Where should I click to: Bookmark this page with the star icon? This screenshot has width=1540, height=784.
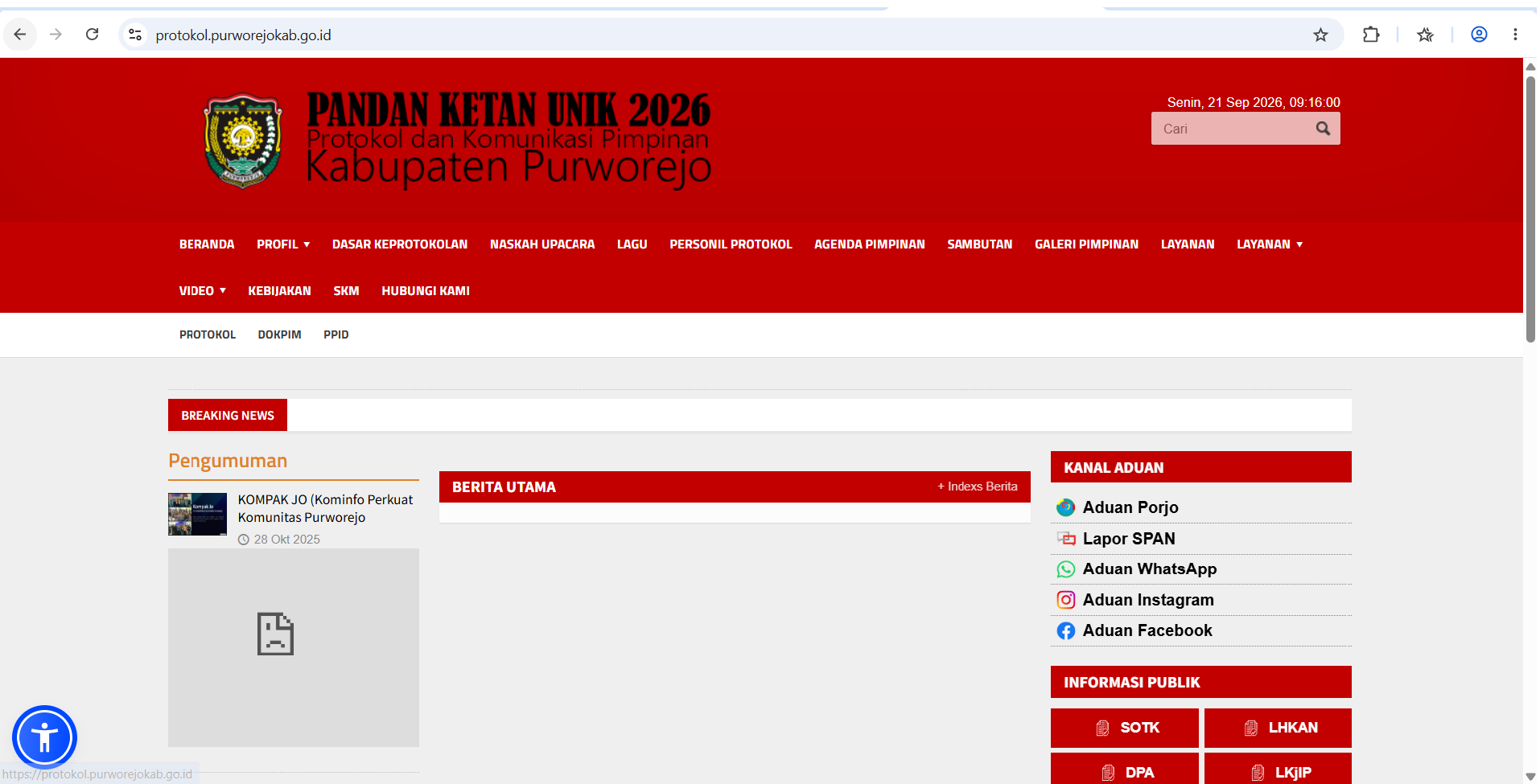(x=1320, y=35)
